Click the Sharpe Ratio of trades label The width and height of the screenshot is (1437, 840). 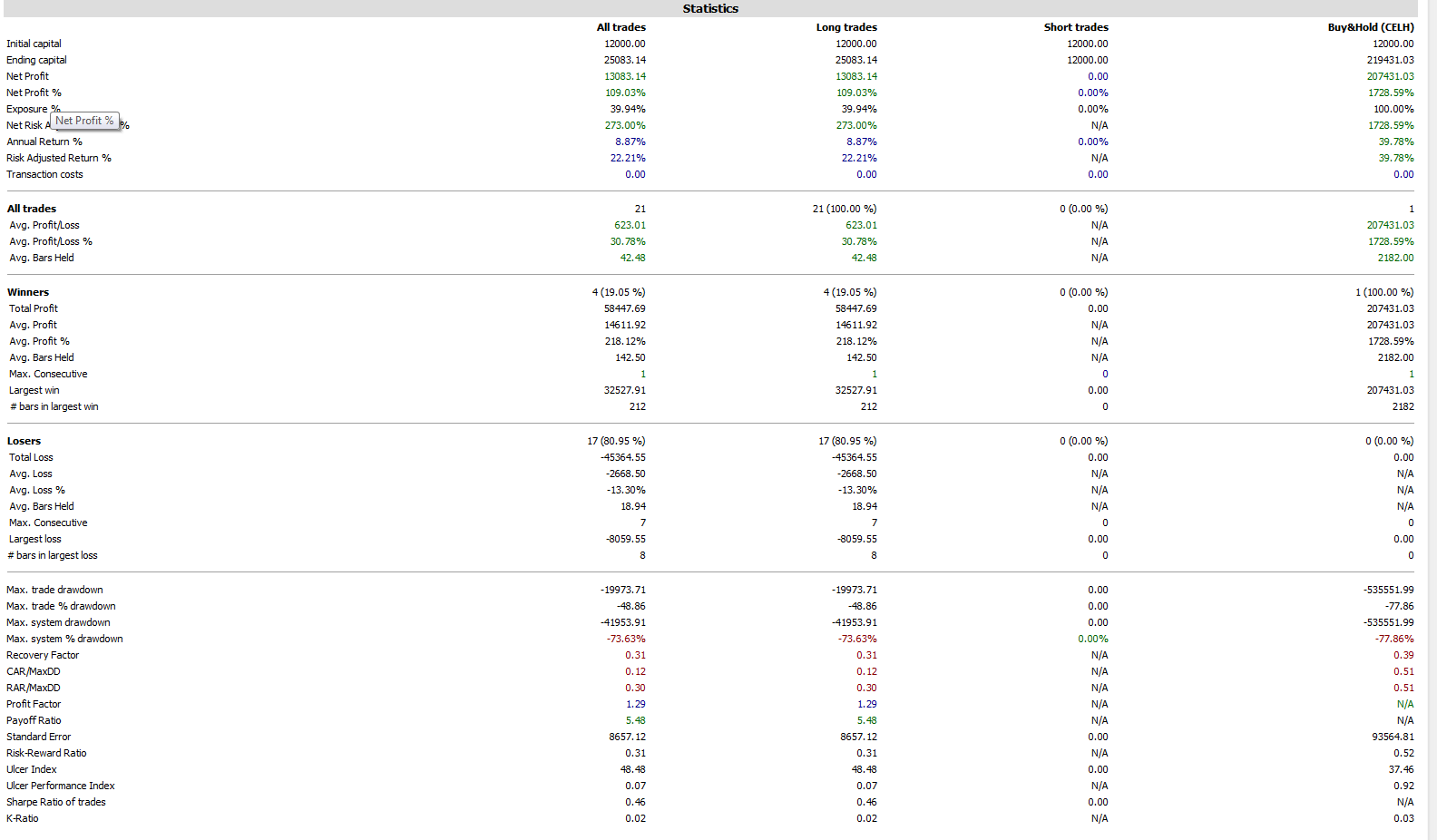coord(56,802)
